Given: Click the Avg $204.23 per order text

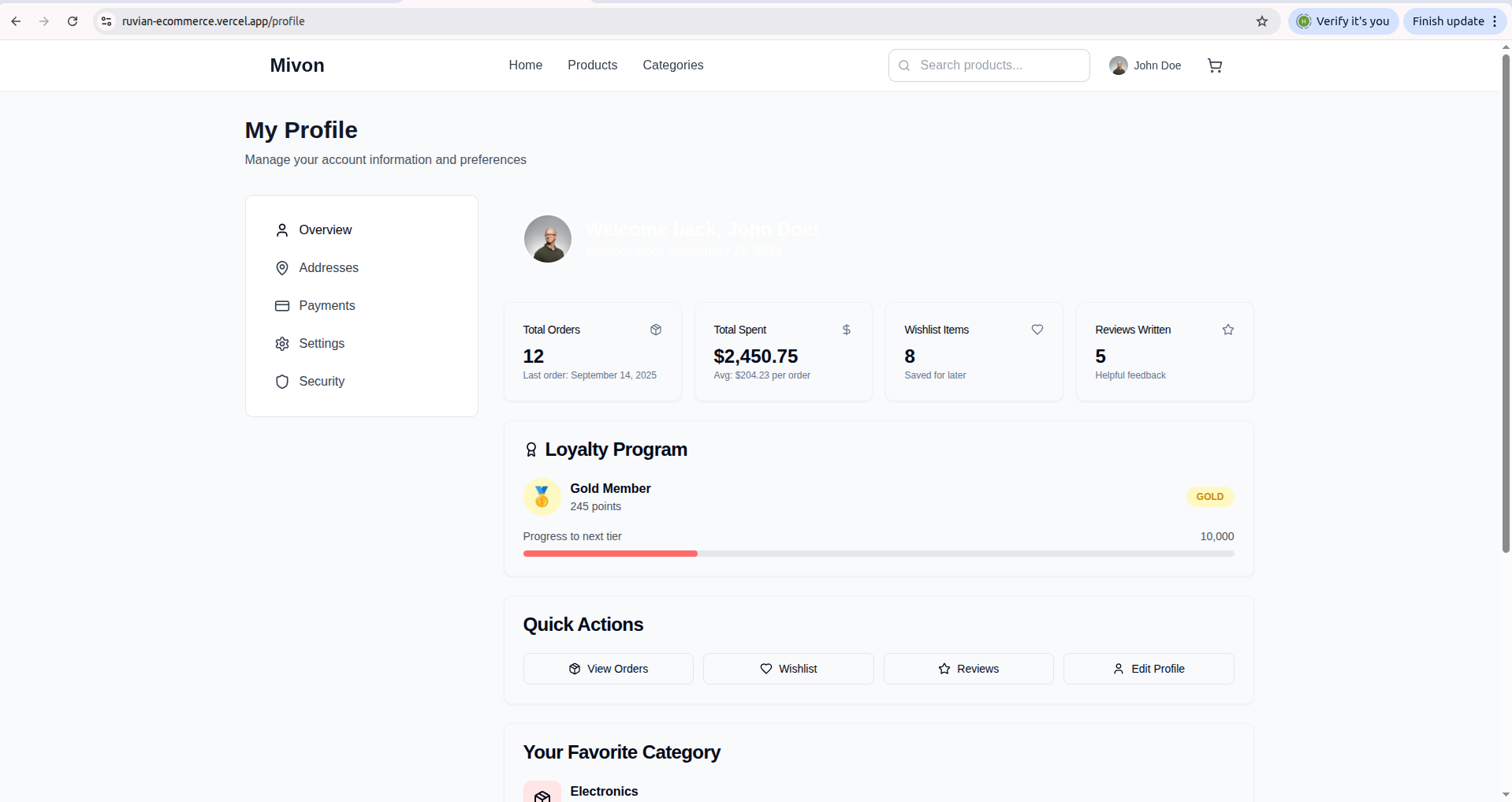Looking at the screenshot, I should [x=762, y=375].
